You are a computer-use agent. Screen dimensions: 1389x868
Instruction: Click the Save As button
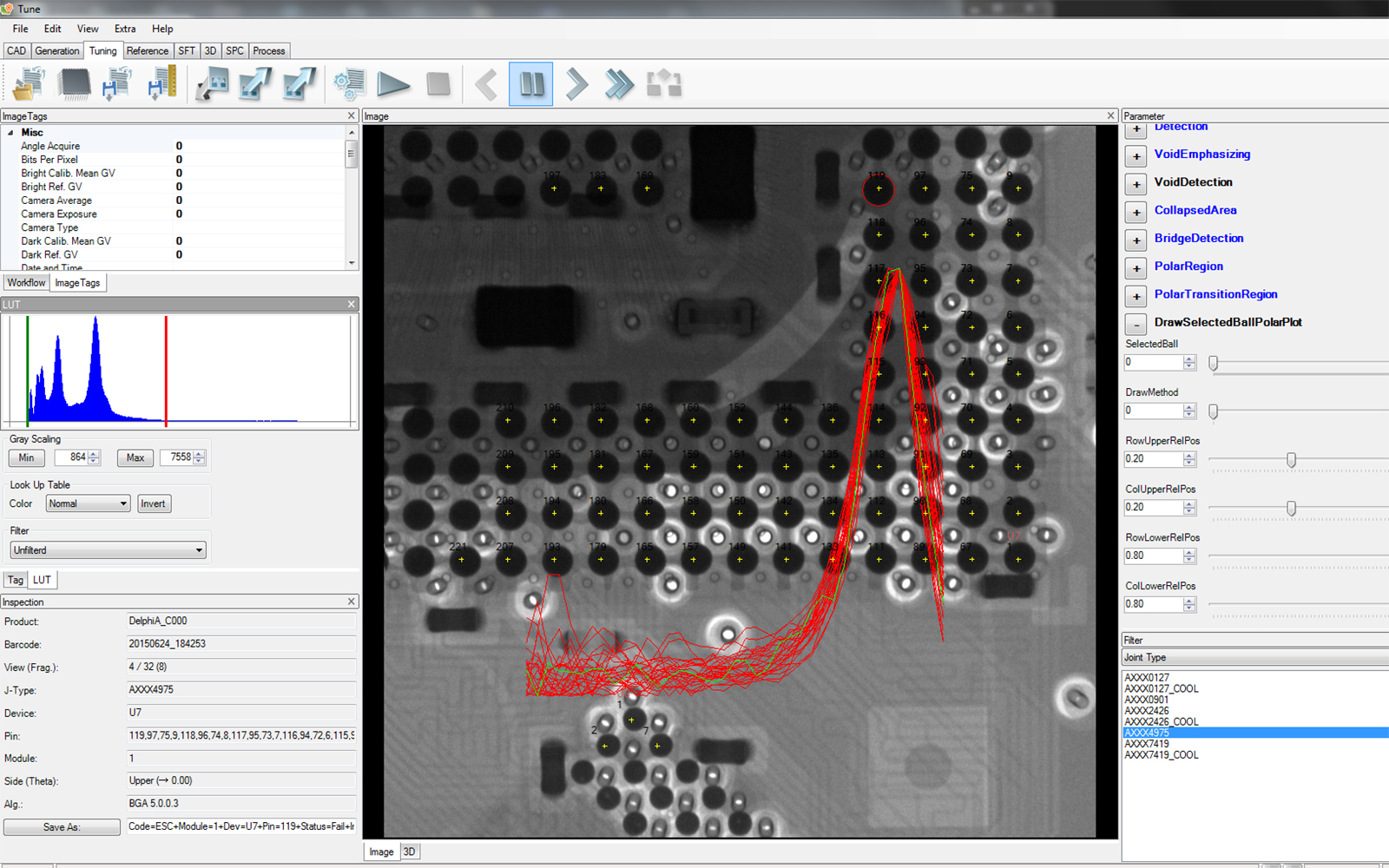click(x=62, y=827)
